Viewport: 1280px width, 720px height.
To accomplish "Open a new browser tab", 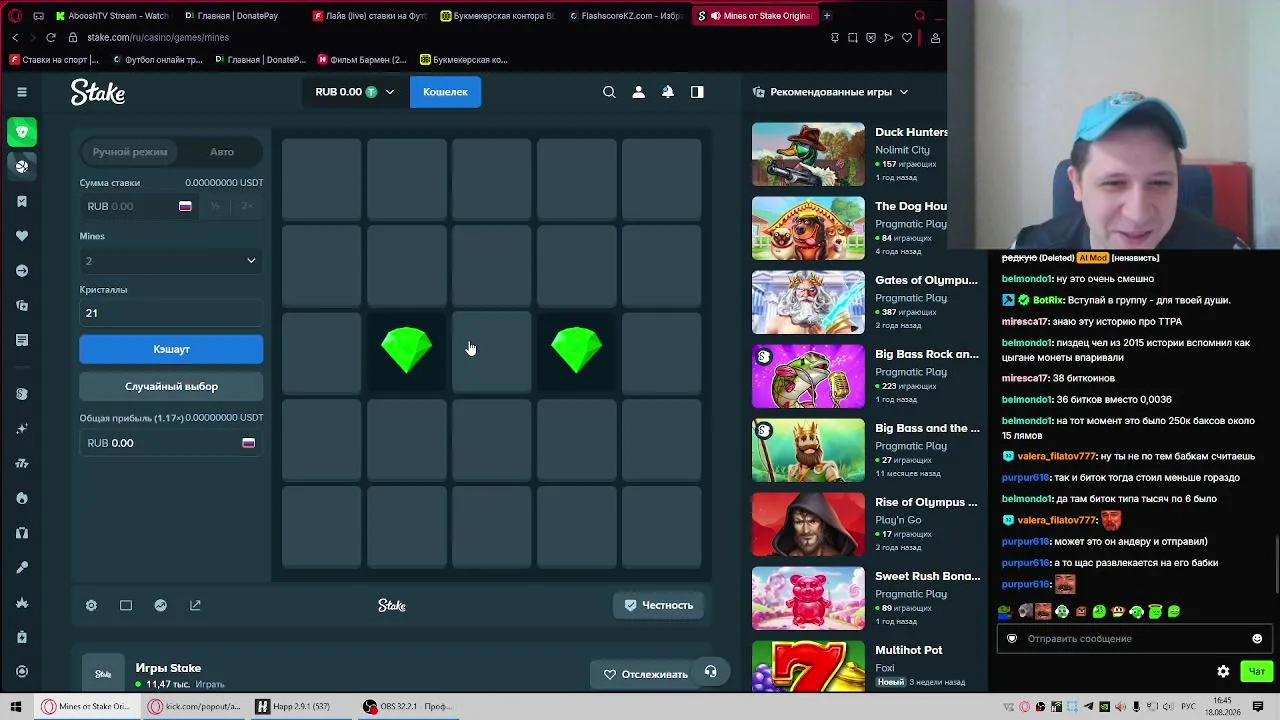I will pyautogui.click(x=827, y=16).
